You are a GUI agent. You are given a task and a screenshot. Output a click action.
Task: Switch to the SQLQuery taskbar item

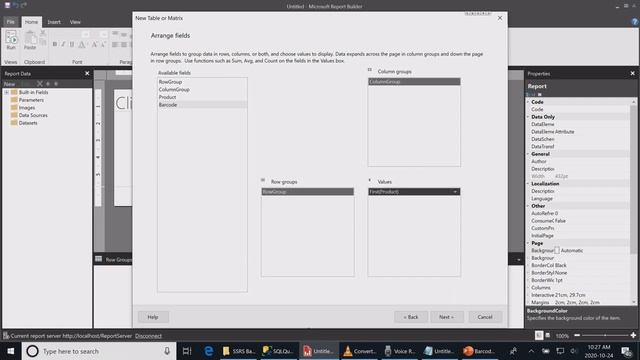278,351
